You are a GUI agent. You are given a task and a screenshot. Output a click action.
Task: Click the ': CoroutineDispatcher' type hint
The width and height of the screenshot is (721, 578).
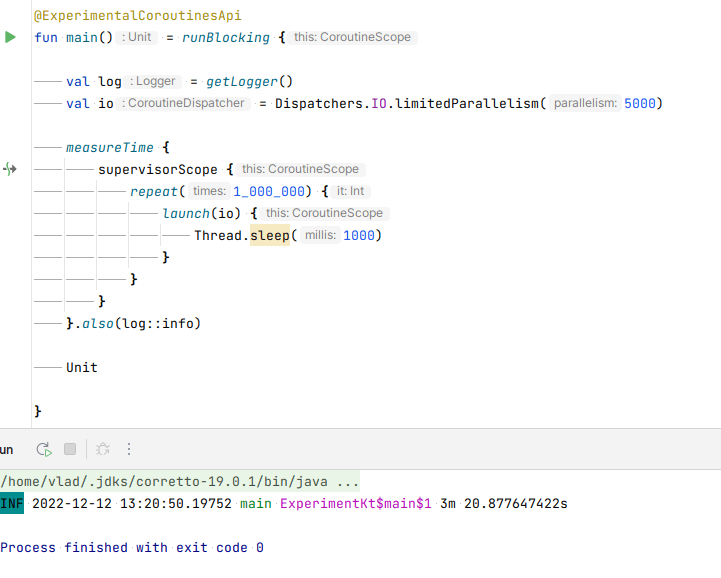click(x=184, y=103)
